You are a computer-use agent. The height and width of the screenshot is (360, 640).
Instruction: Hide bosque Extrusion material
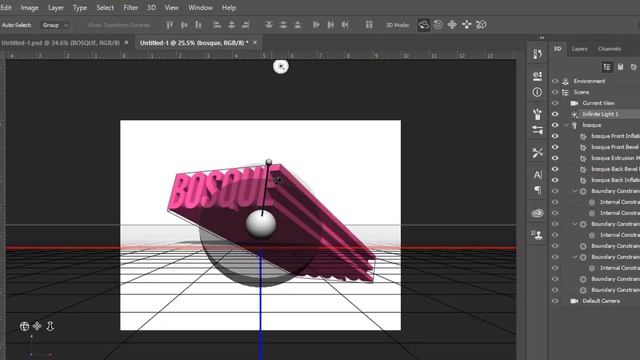tap(555, 158)
